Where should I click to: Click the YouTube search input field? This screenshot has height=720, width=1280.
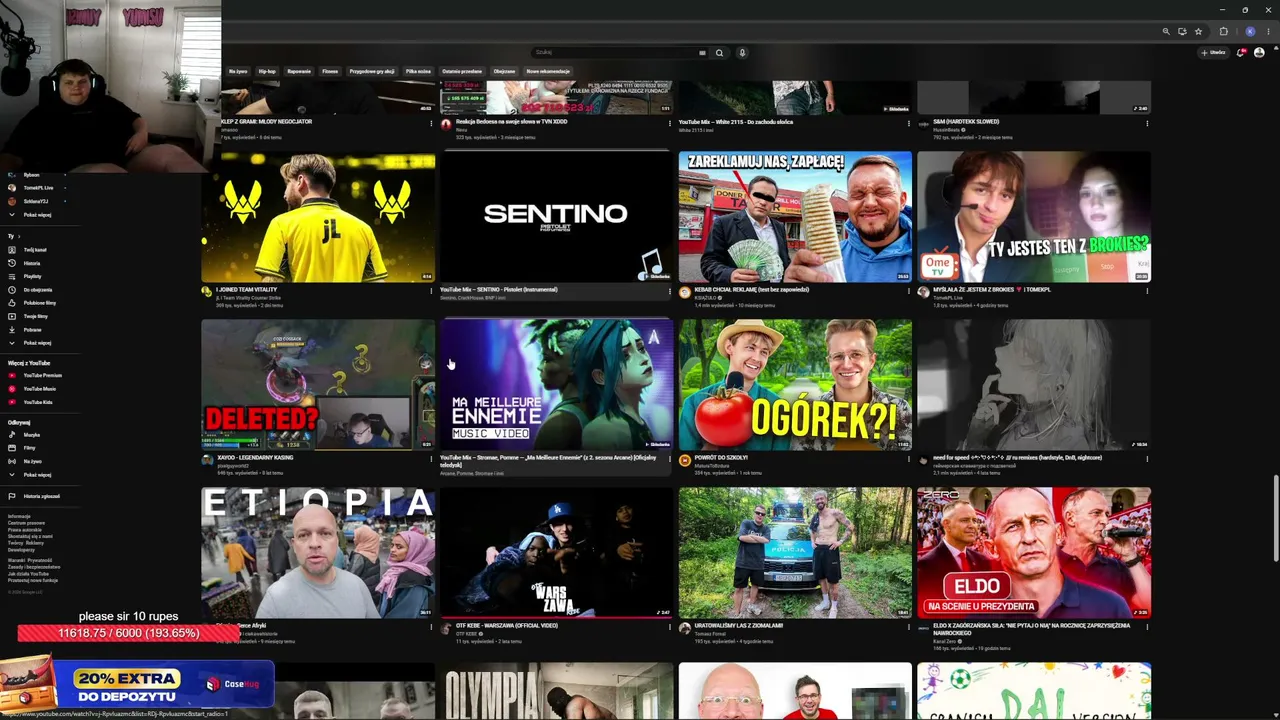pyautogui.click(x=614, y=53)
